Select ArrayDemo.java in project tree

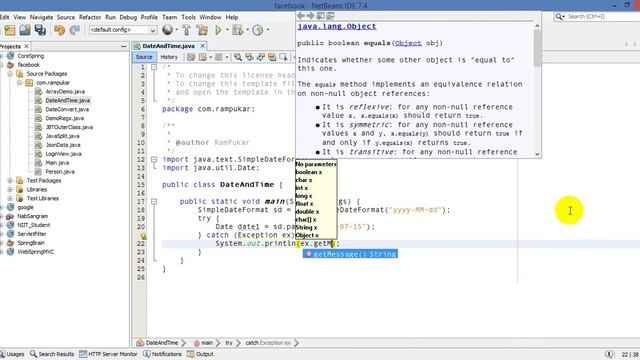click(65, 92)
